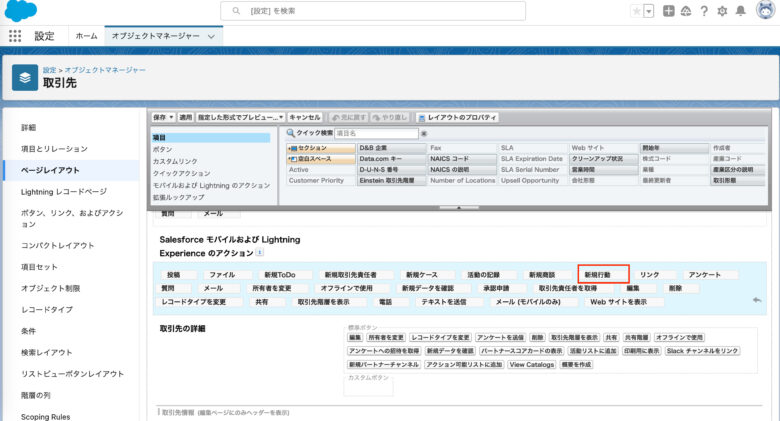Click the やり直し redo button
This screenshot has width=780, height=421.
(x=390, y=117)
